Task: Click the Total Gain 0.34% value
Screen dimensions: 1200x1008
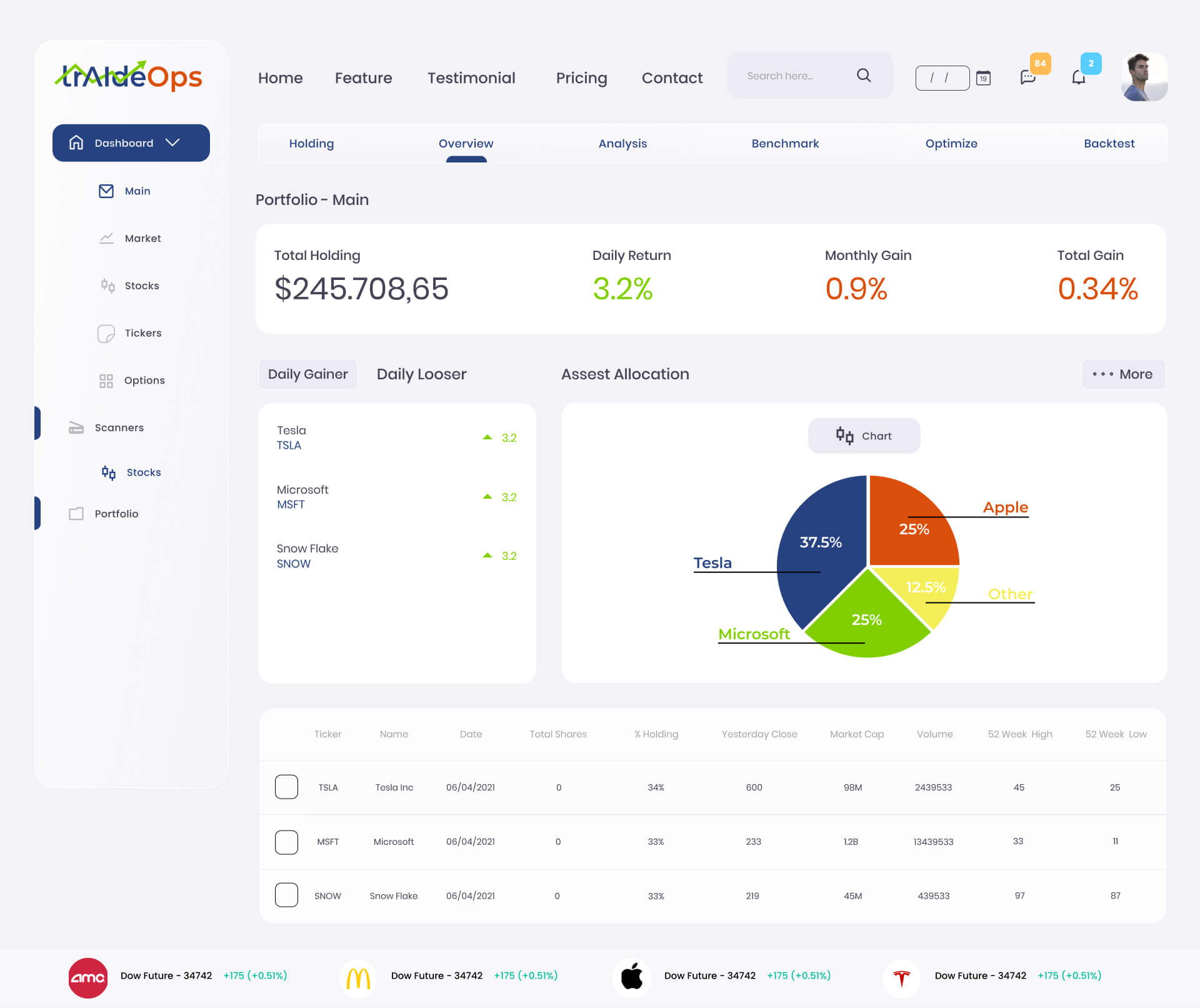Action: tap(1097, 289)
